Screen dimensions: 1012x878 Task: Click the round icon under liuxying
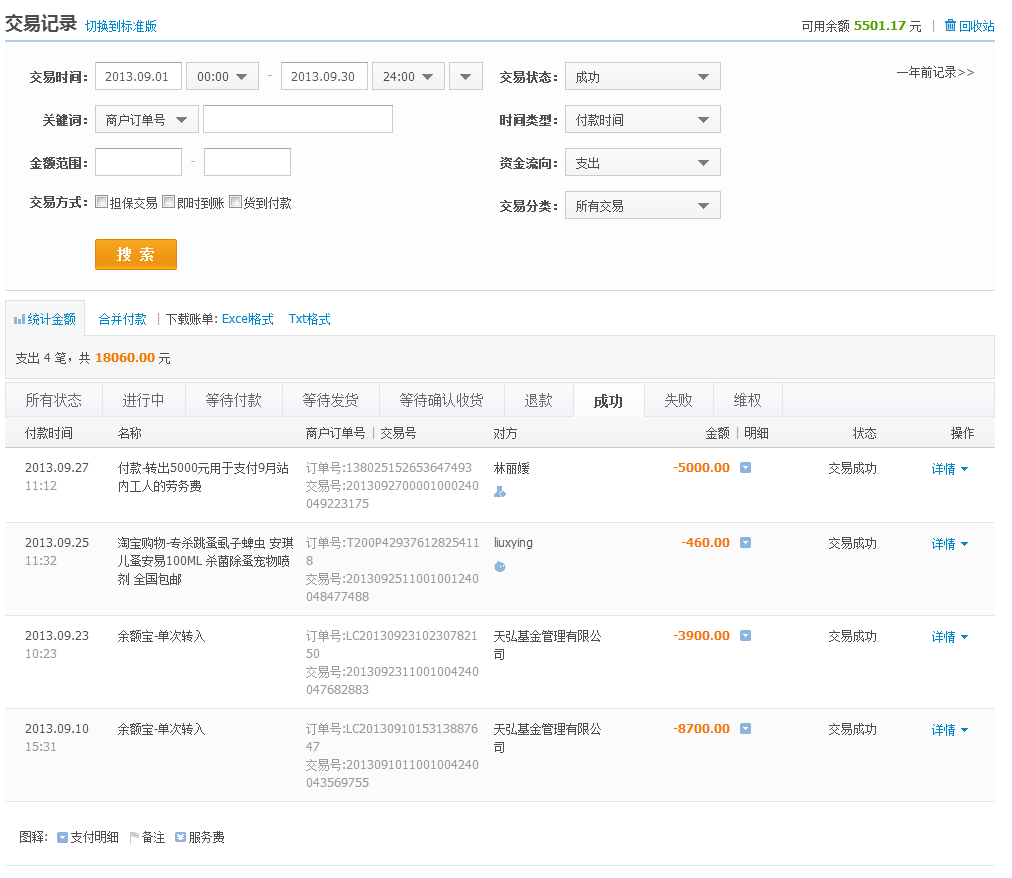500,567
